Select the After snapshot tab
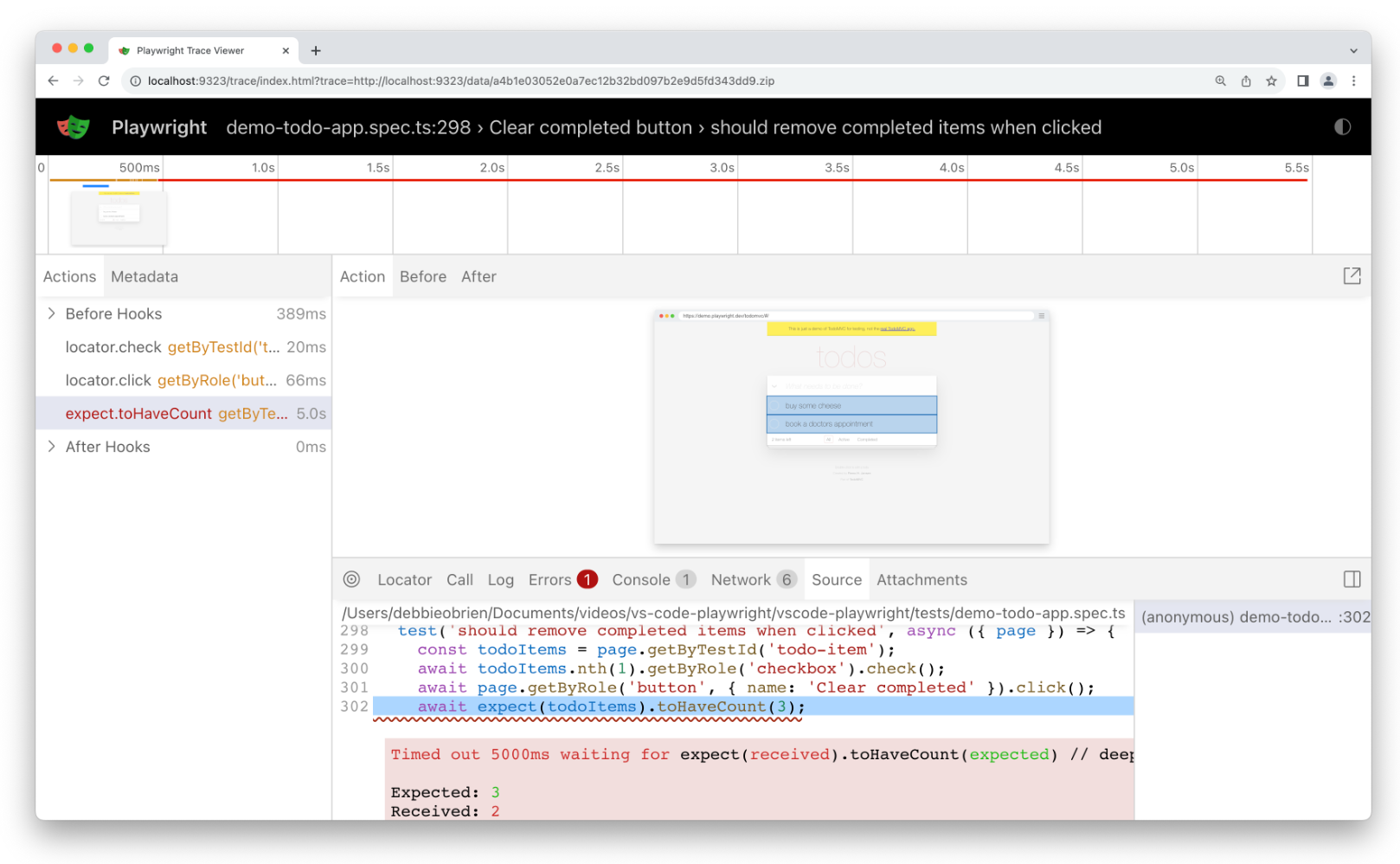The image size is (1400, 864). point(478,276)
